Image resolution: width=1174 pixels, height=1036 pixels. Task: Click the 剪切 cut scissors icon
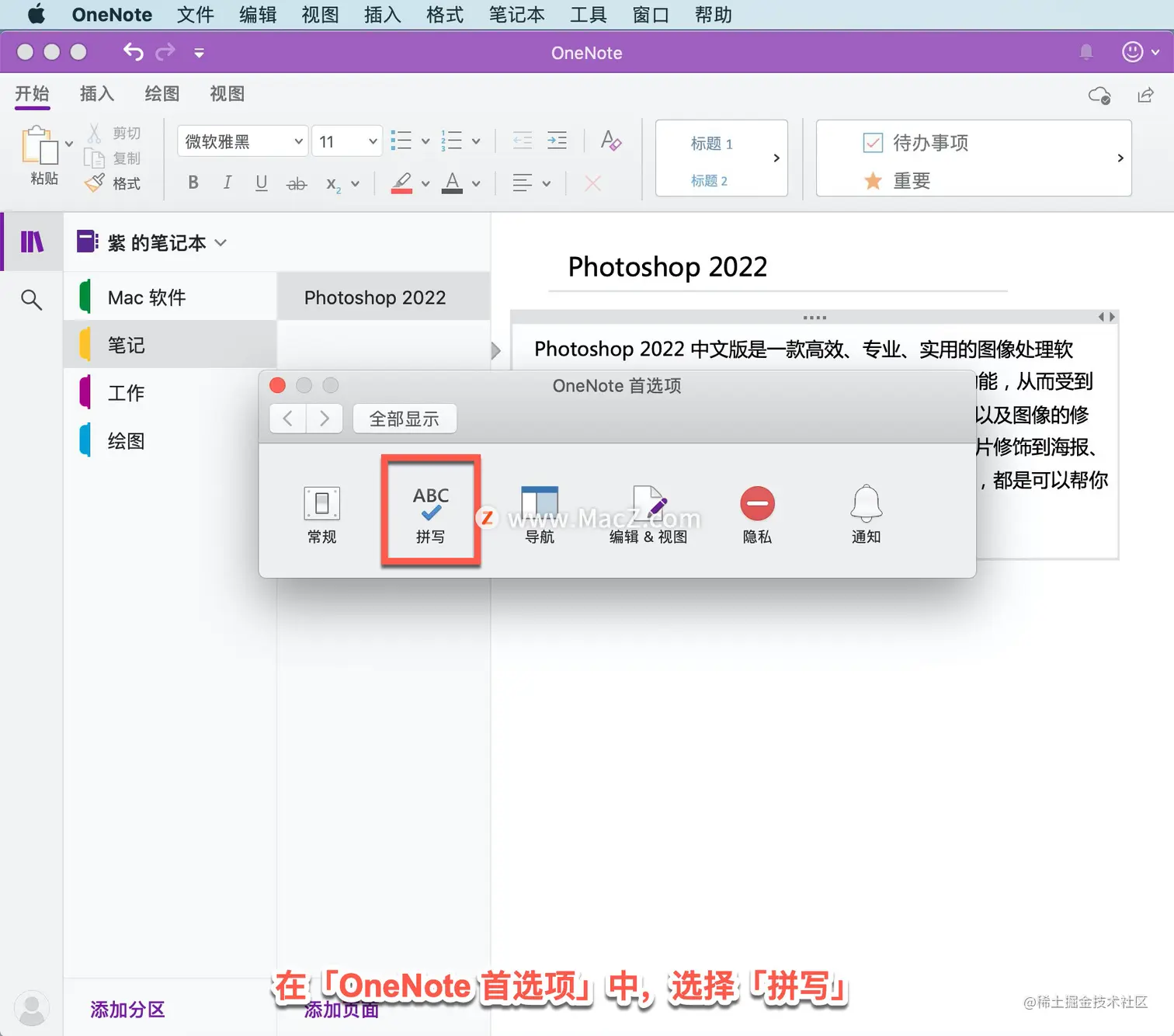[x=94, y=133]
